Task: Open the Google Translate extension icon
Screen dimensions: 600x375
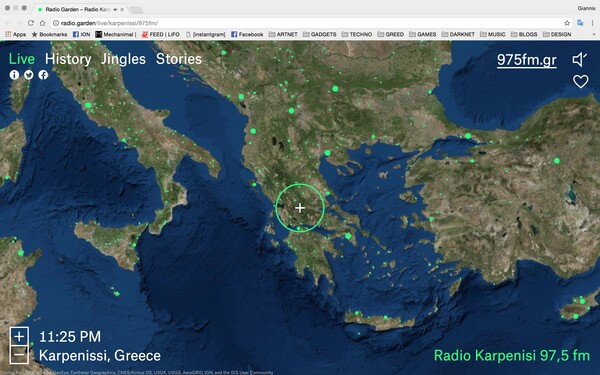Action: click(580, 23)
